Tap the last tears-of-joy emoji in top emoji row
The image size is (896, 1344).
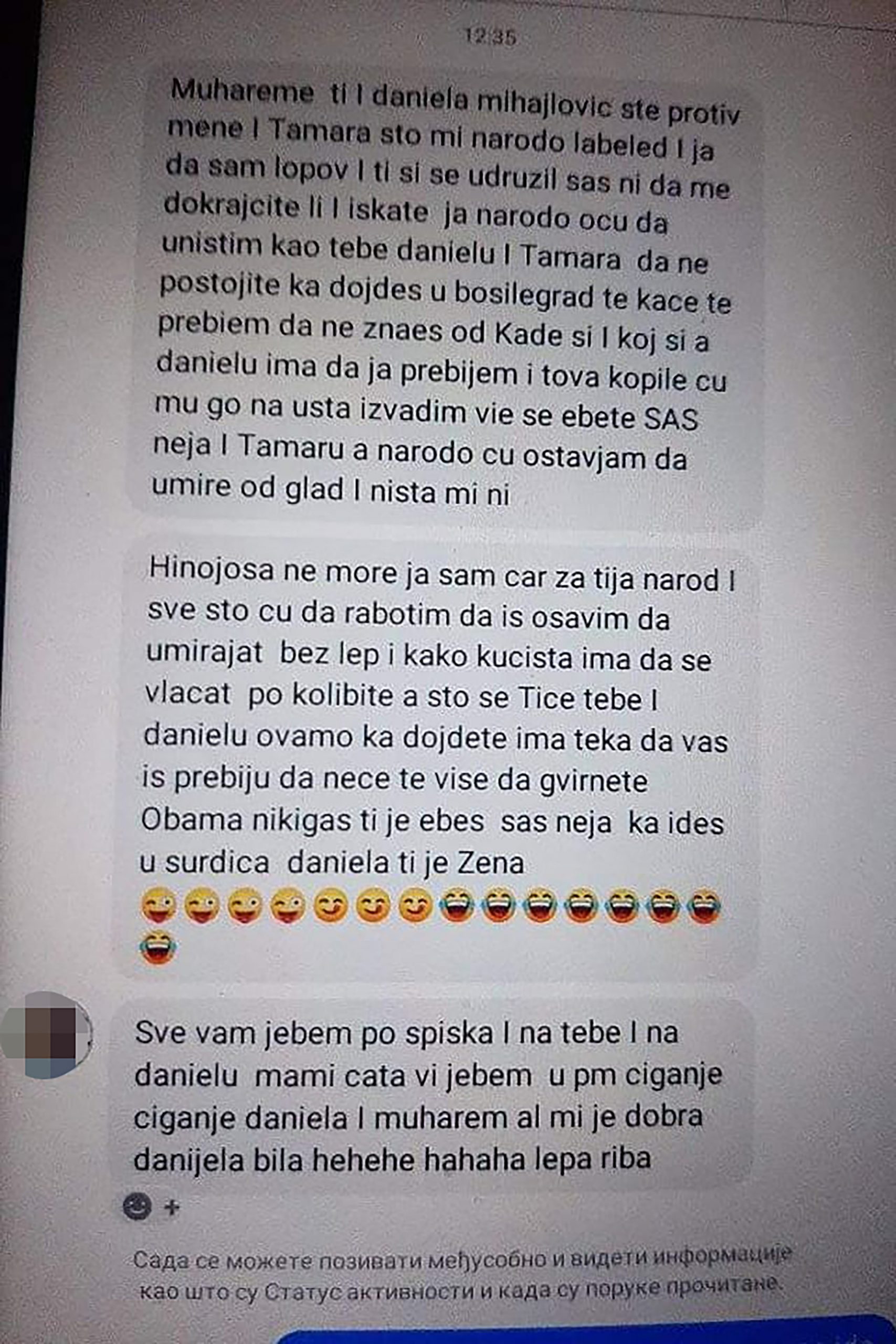click(x=704, y=906)
